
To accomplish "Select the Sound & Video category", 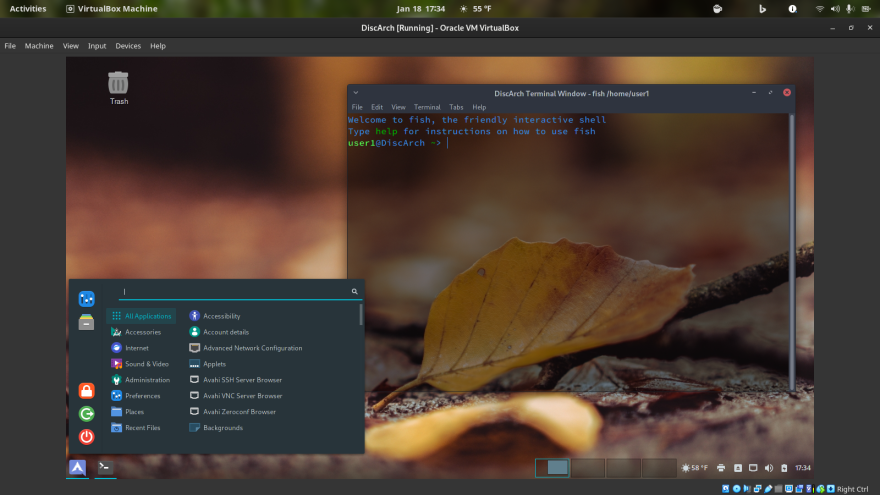I will coord(140,364).
